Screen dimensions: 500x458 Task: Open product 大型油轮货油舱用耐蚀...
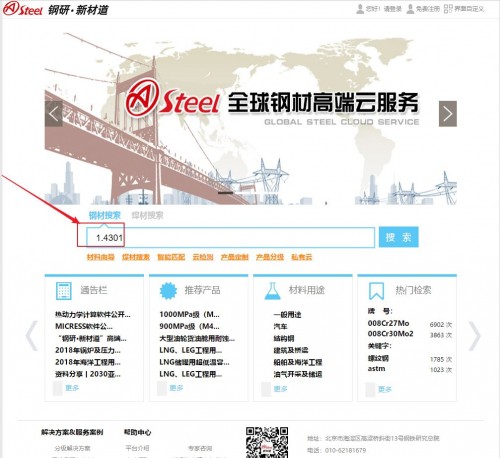(197, 338)
